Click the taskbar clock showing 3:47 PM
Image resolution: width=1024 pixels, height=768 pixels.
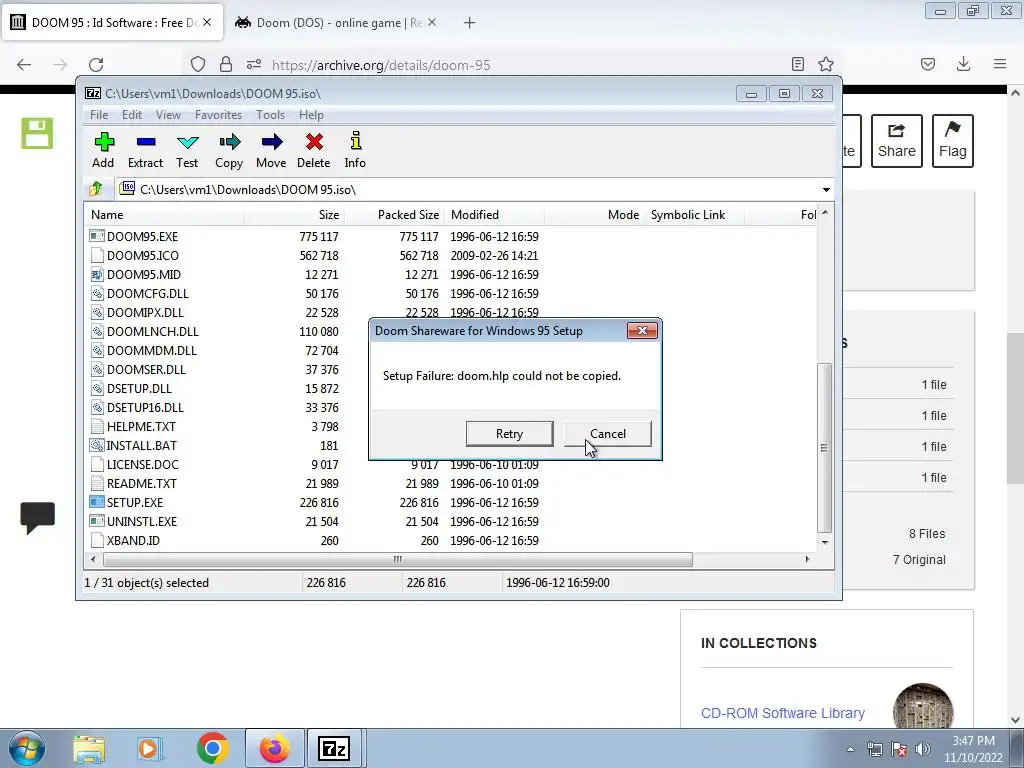(x=973, y=749)
